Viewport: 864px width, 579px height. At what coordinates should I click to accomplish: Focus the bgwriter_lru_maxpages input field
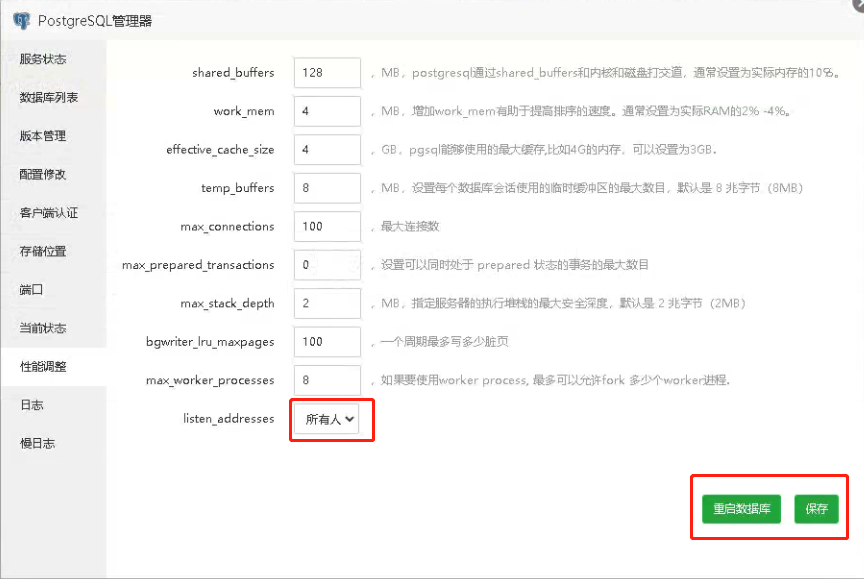(x=327, y=342)
